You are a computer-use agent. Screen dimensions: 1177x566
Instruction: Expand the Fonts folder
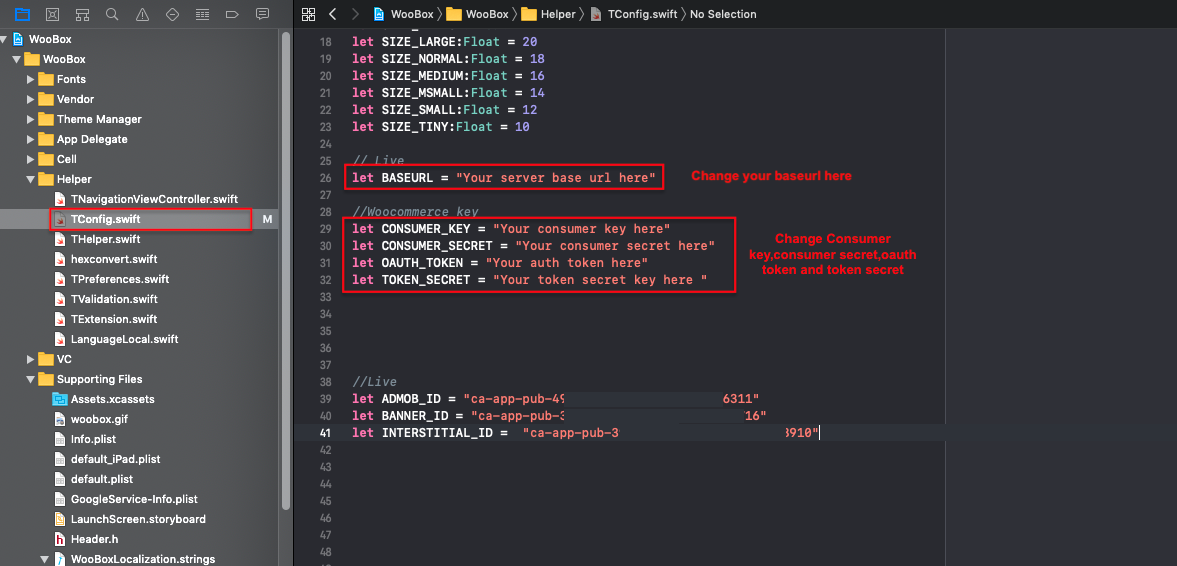pos(31,79)
